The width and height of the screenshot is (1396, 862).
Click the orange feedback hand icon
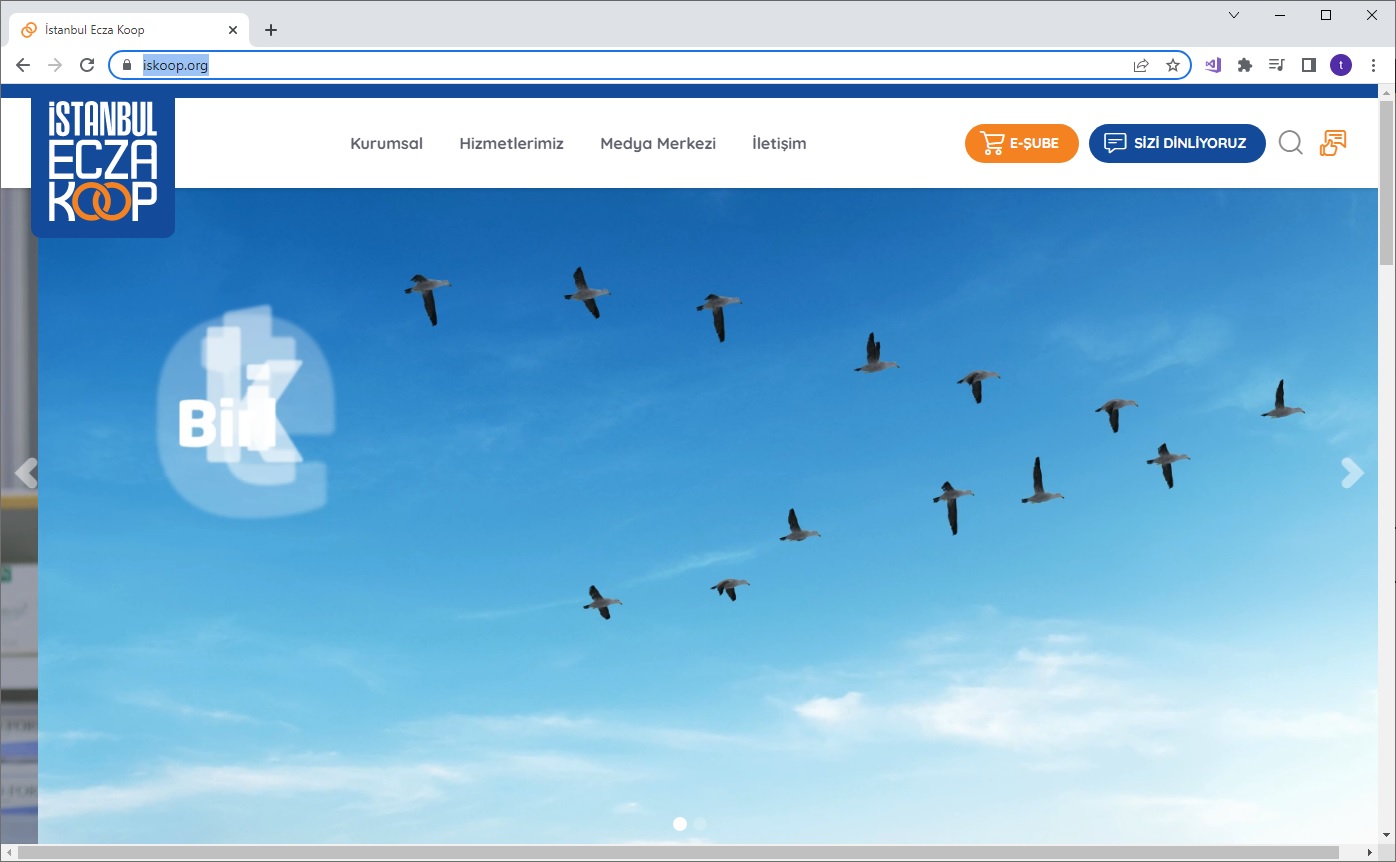coord(1333,143)
